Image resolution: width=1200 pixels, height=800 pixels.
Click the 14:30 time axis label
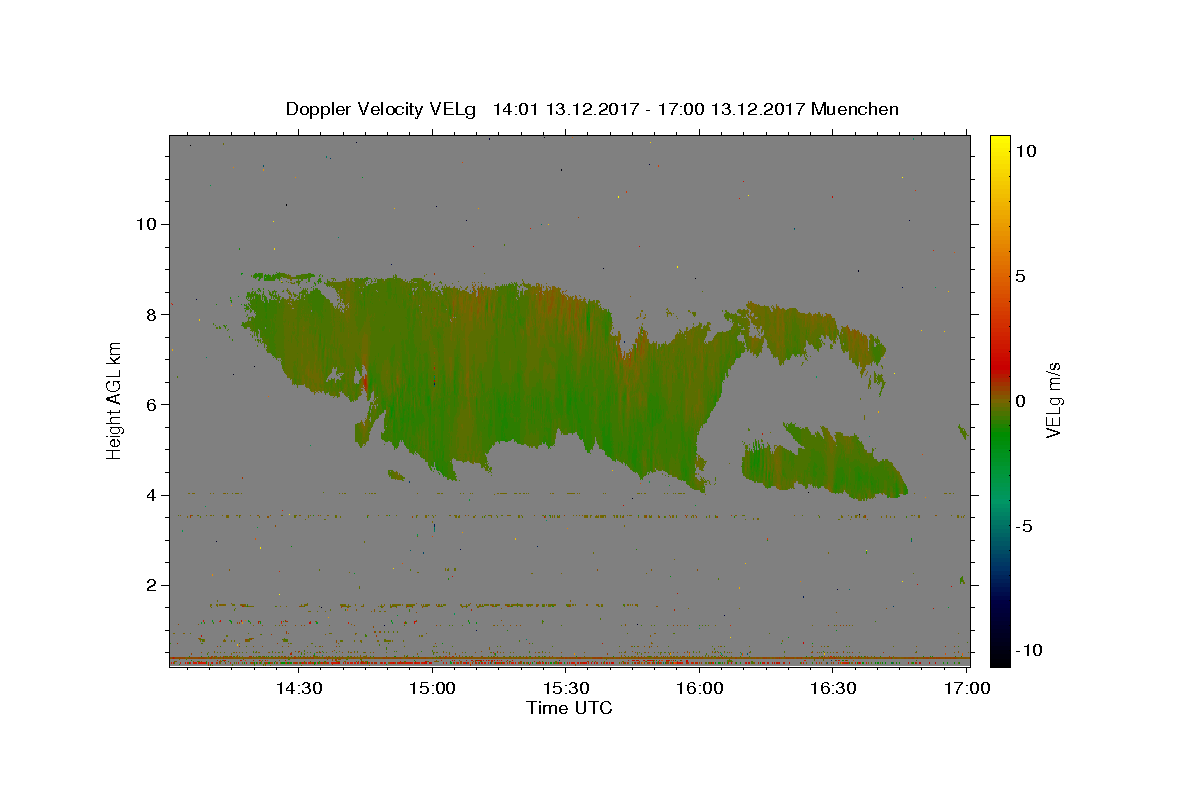click(x=298, y=688)
